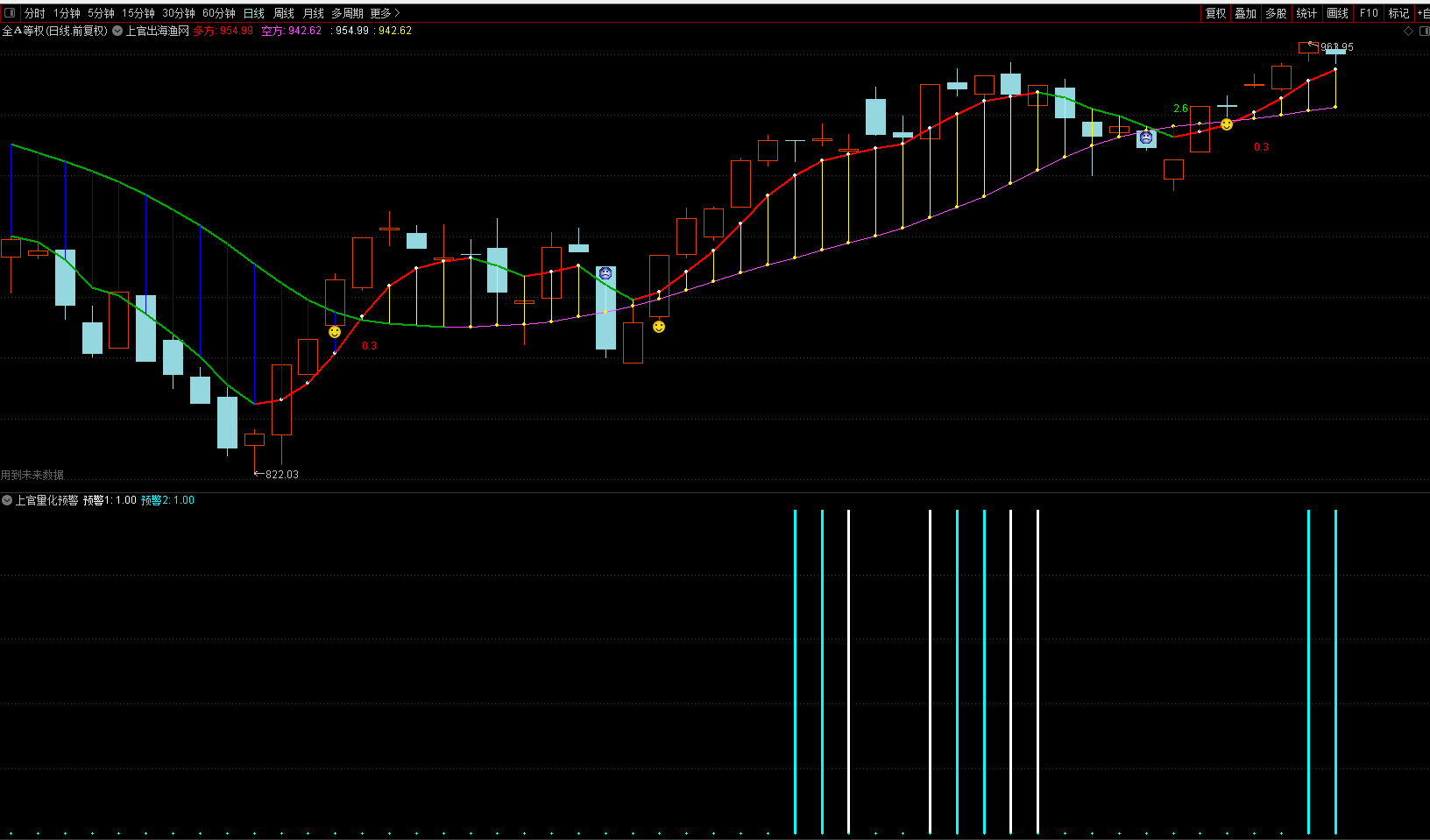
Task: Click the 多方: 954.99 value
Action: pyautogui.click(x=223, y=31)
